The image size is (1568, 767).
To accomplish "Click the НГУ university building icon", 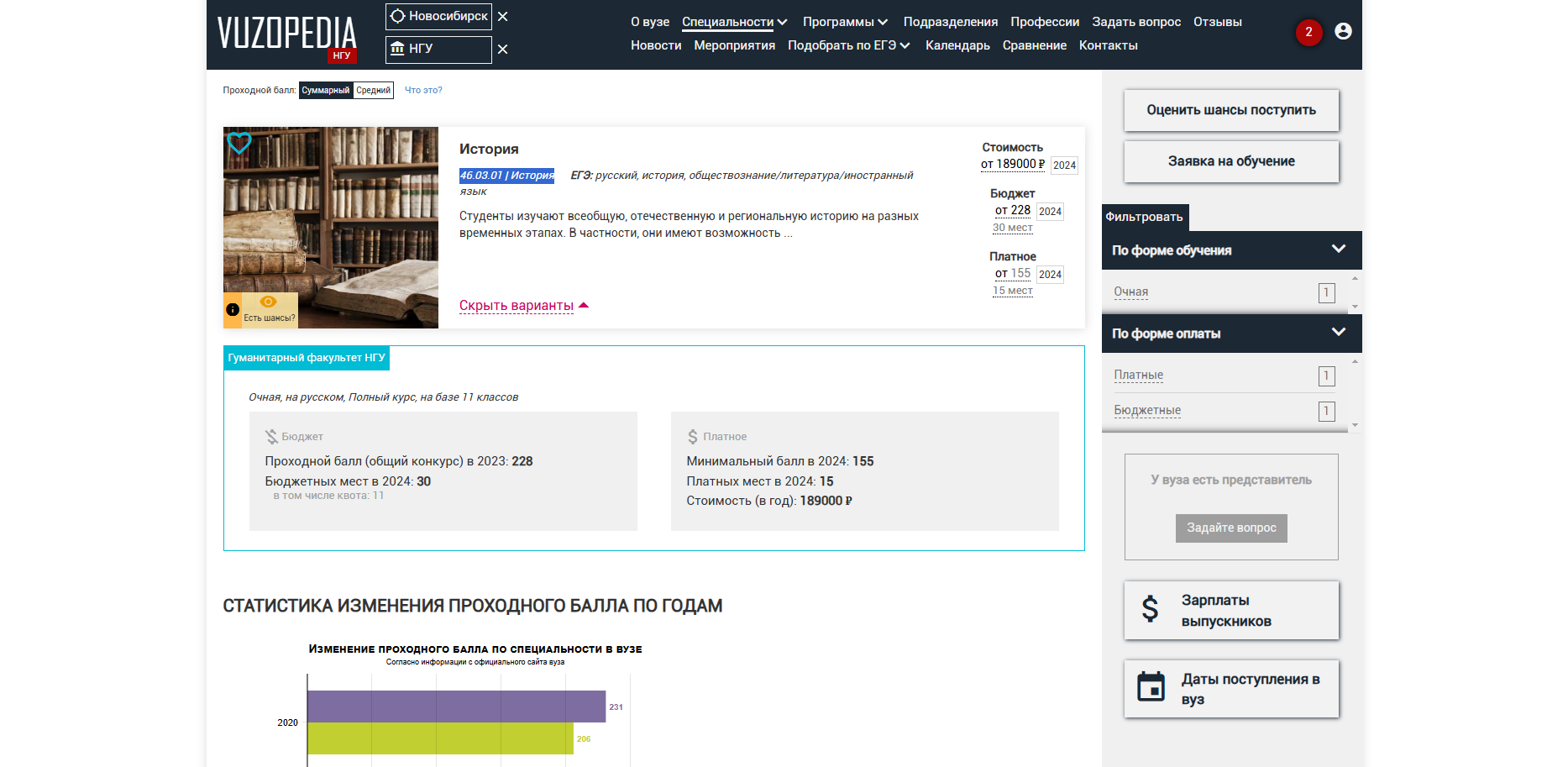I will pyautogui.click(x=398, y=49).
